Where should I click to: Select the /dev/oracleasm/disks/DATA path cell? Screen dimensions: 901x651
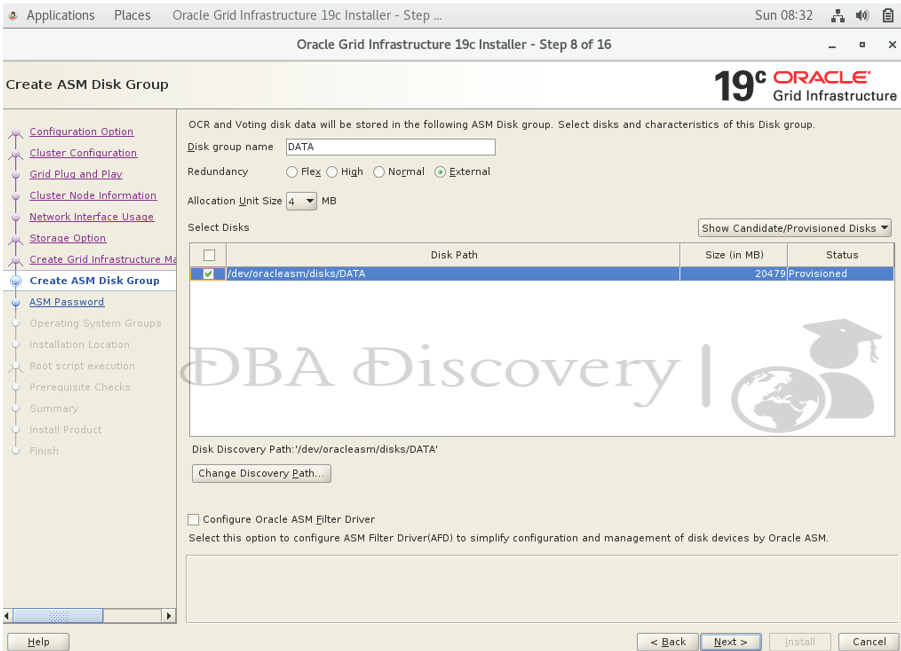(x=453, y=274)
